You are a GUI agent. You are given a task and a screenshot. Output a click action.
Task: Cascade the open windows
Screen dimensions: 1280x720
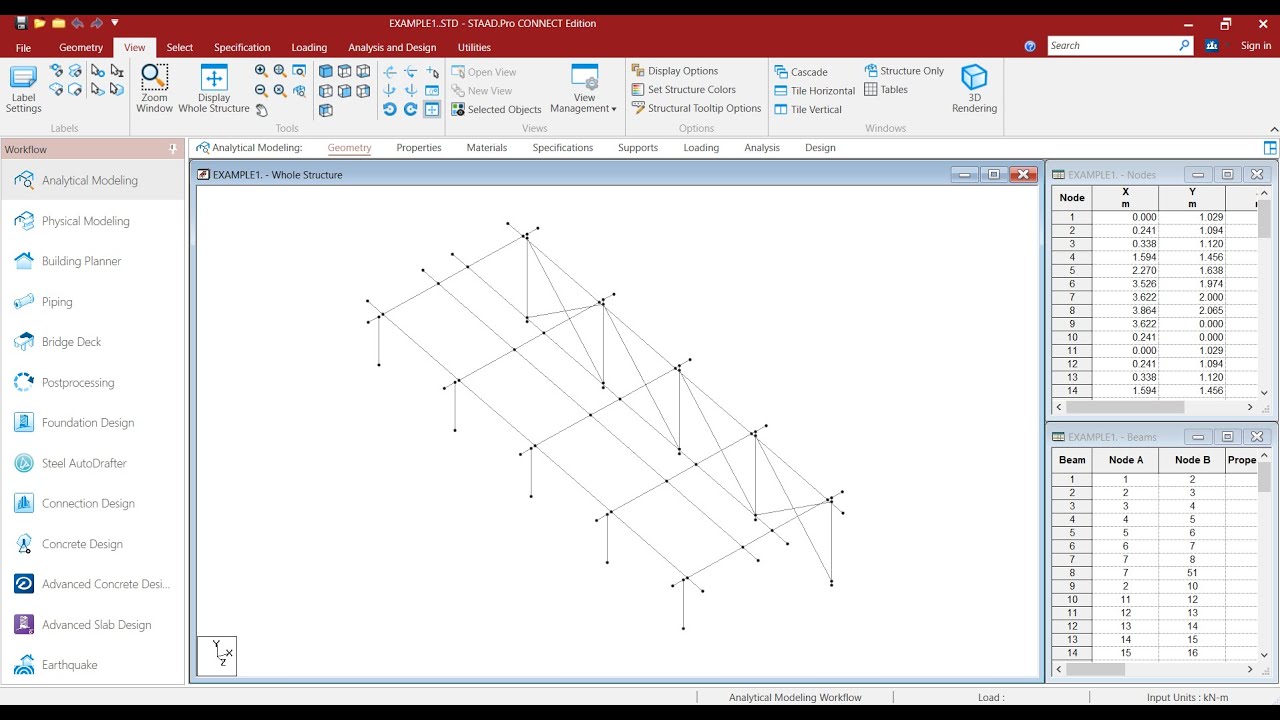click(x=801, y=72)
